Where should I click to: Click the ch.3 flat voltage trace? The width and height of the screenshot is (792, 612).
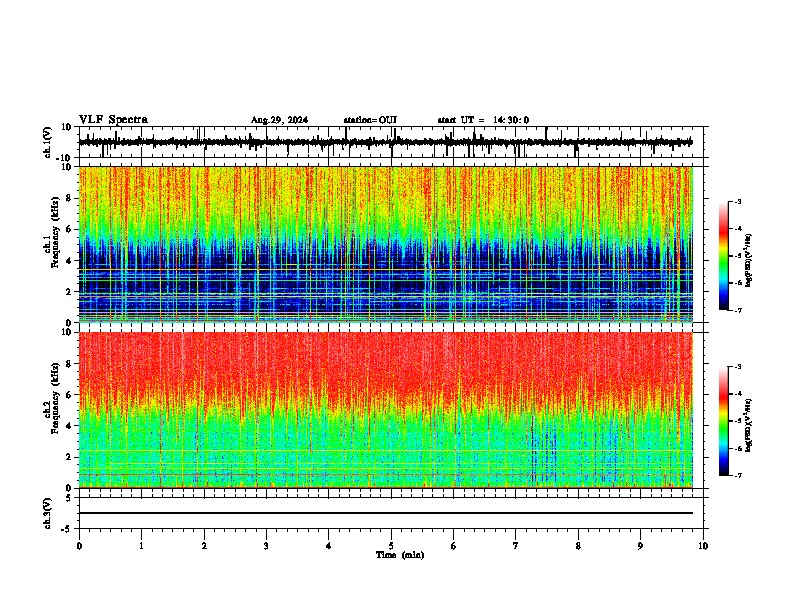[386, 513]
